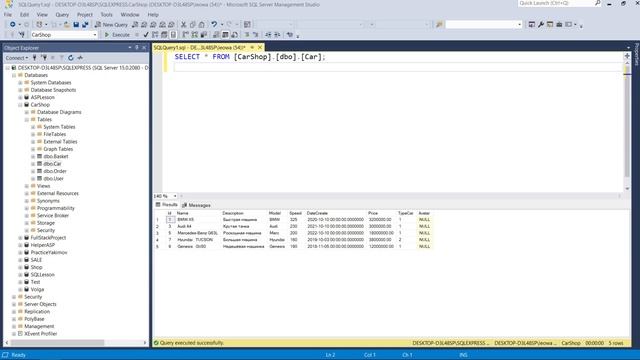Select dbo.User table in the tree
Viewport: 640px width, 360px height.
(53, 179)
